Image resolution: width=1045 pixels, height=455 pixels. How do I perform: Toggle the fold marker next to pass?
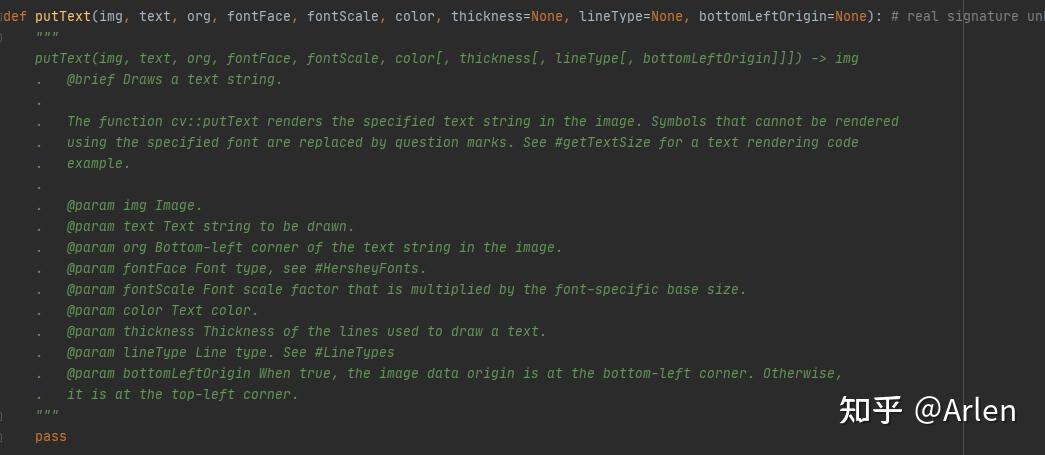(1, 437)
